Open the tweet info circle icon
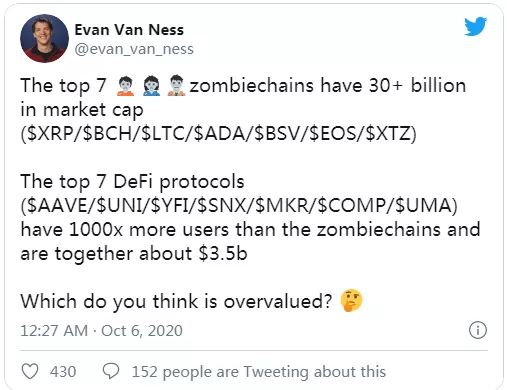Image resolution: width=507 pixels, height=390 pixels. pyautogui.click(x=478, y=330)
